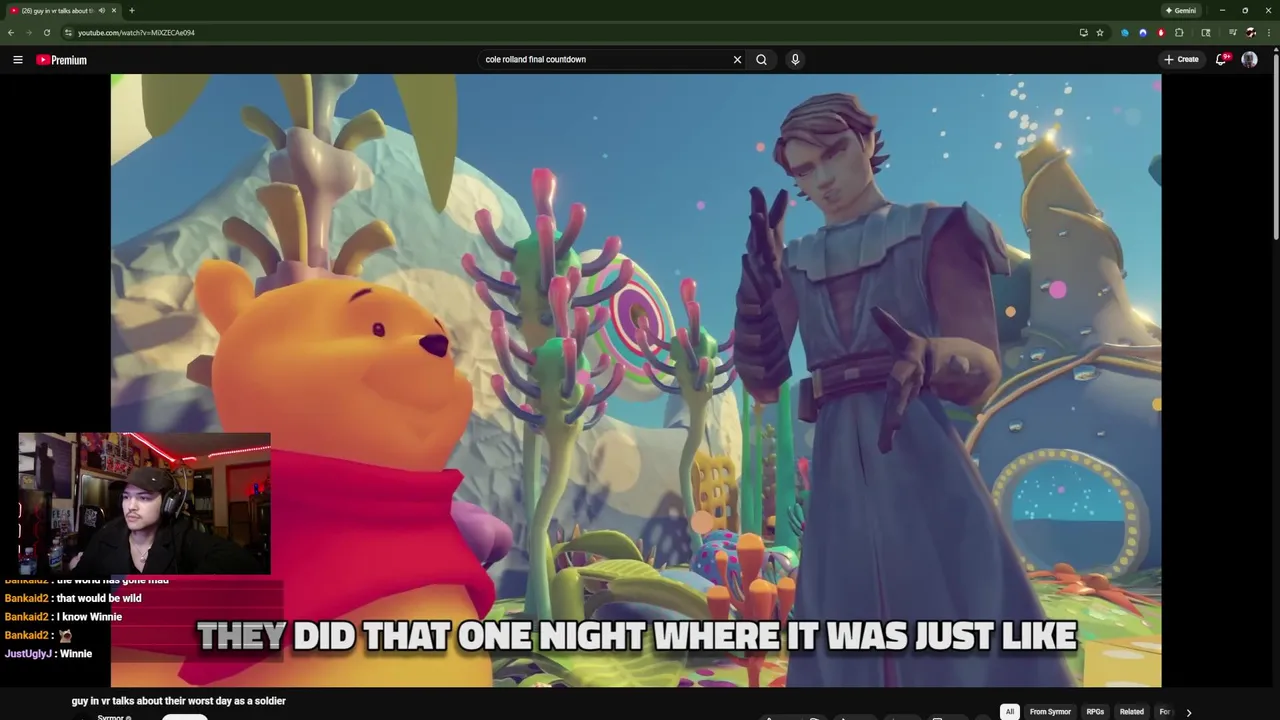The image size is (1280, 720).
Task: Reload the current page
Action: (46, 32)
